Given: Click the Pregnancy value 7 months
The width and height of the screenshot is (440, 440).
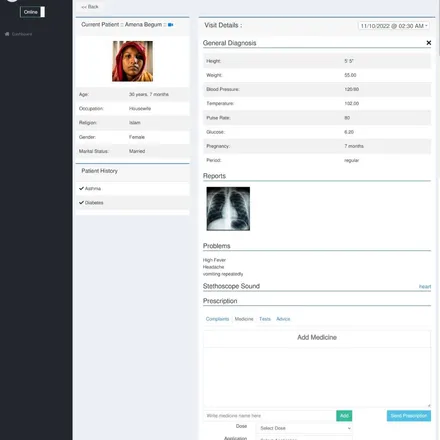Looking at the screenshot, I should pyautogui.click(x=354, y=146).
